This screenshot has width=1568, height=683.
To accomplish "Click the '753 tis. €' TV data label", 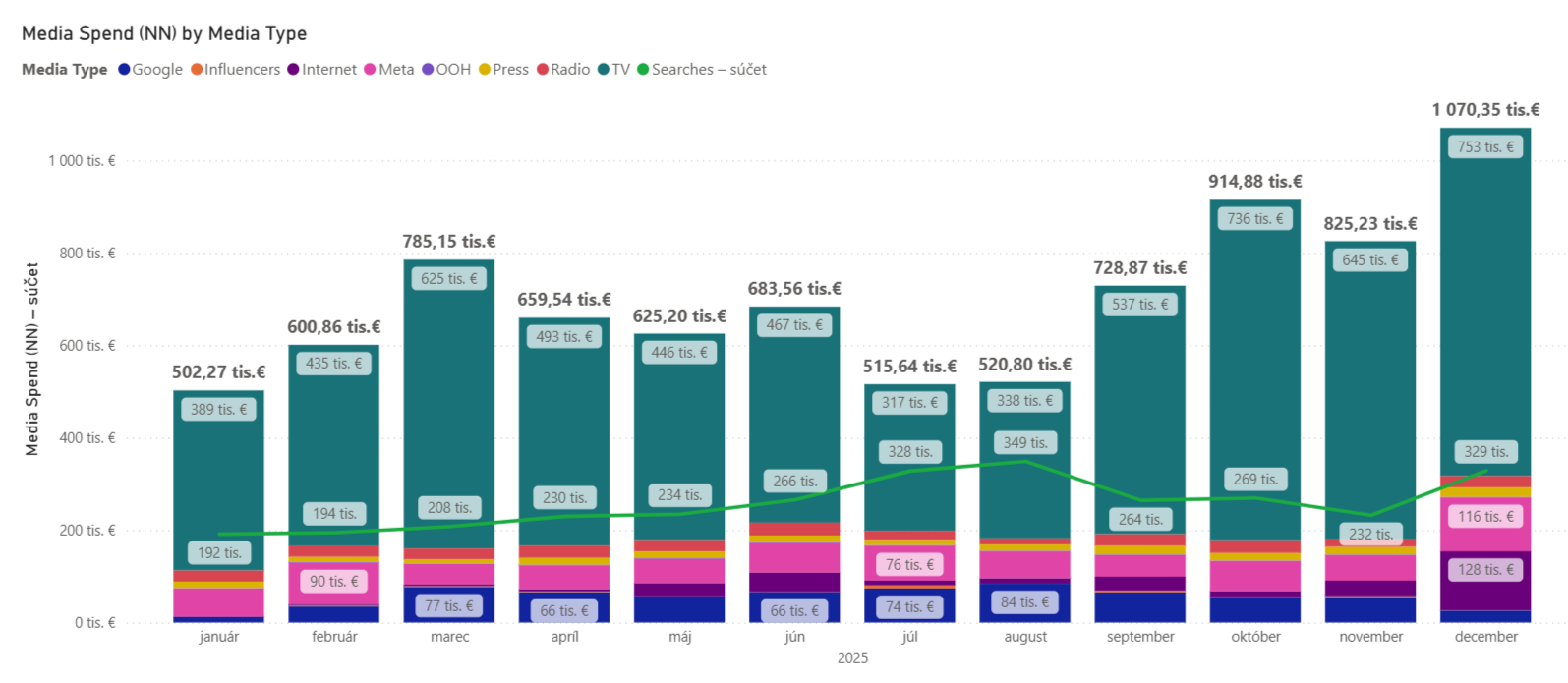I will click(x=1486, y=147).
